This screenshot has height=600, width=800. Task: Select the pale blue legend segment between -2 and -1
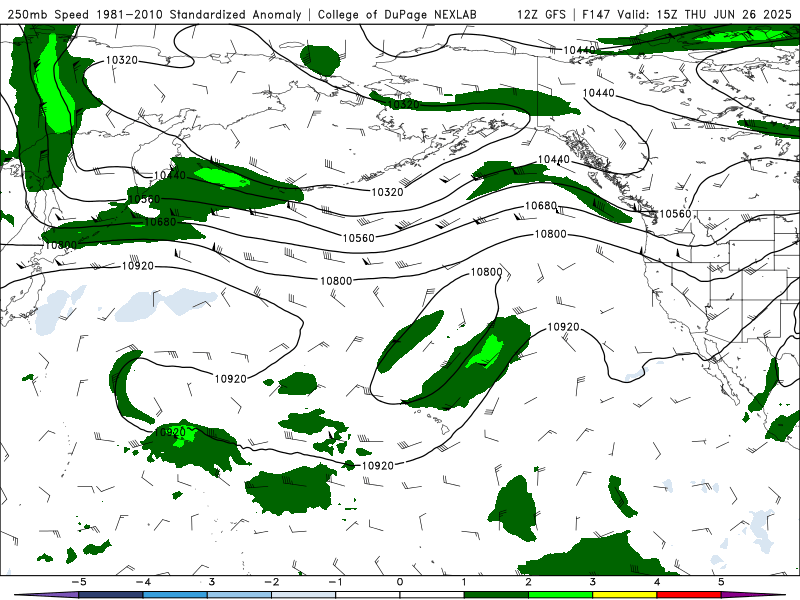304,595
